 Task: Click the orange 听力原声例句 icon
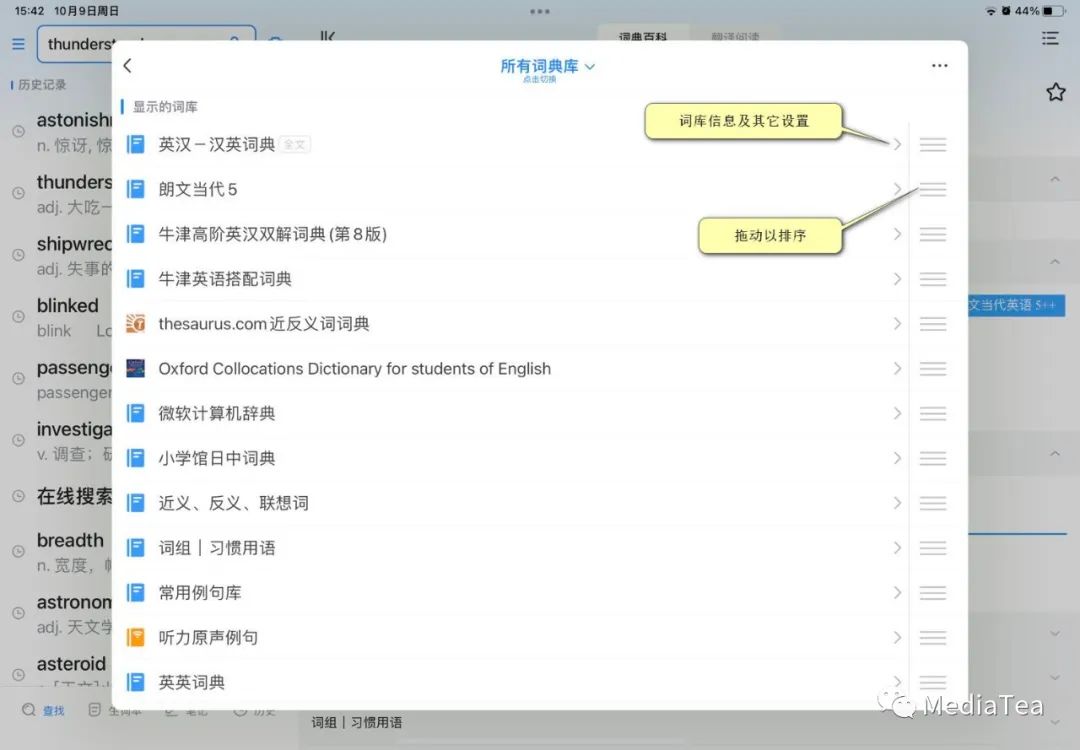tap(136, 637)
